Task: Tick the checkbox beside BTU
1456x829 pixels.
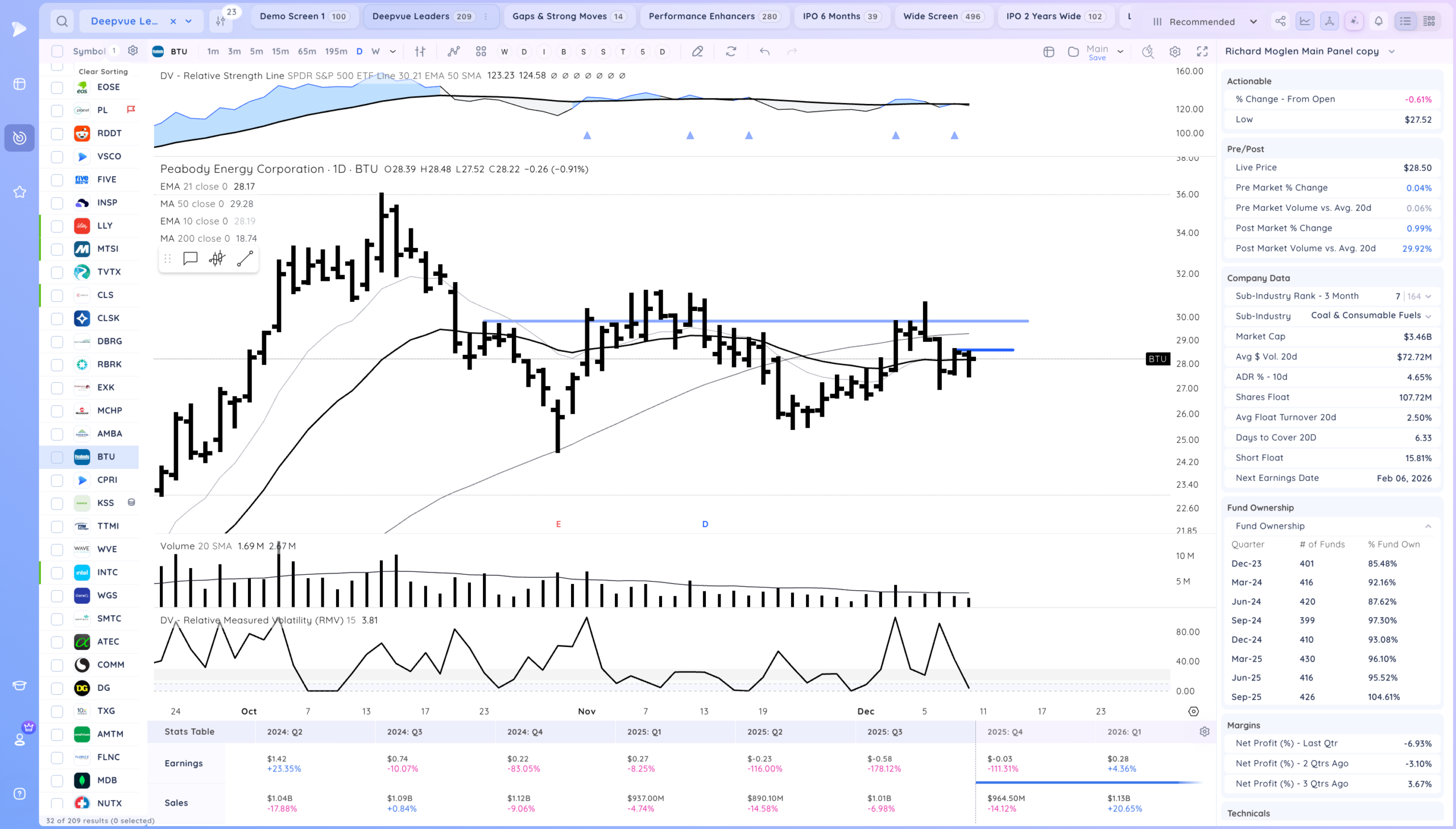Action: [x=57, y=457]
